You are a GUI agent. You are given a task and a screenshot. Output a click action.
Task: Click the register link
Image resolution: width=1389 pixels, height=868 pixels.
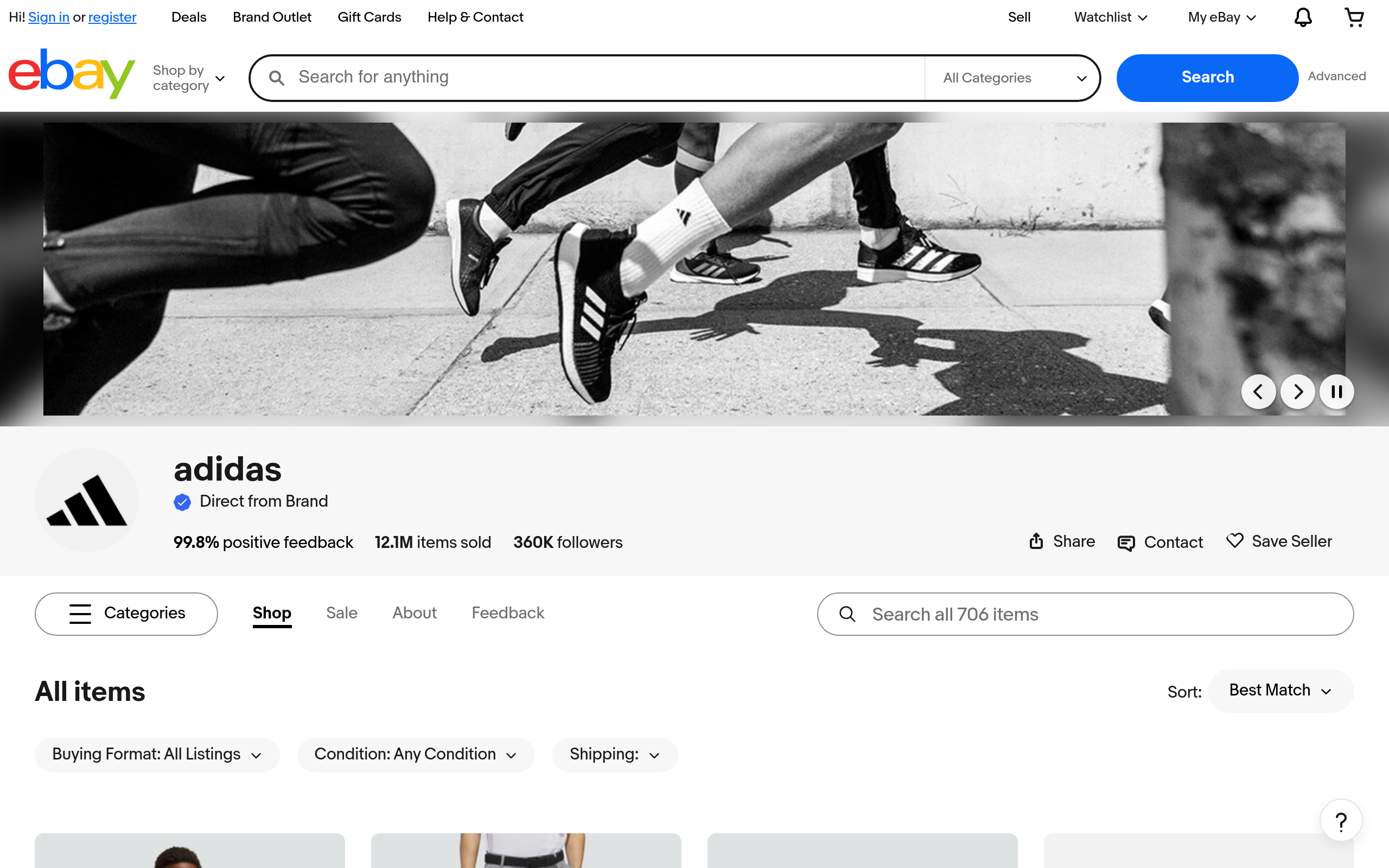tap(112, 17)
